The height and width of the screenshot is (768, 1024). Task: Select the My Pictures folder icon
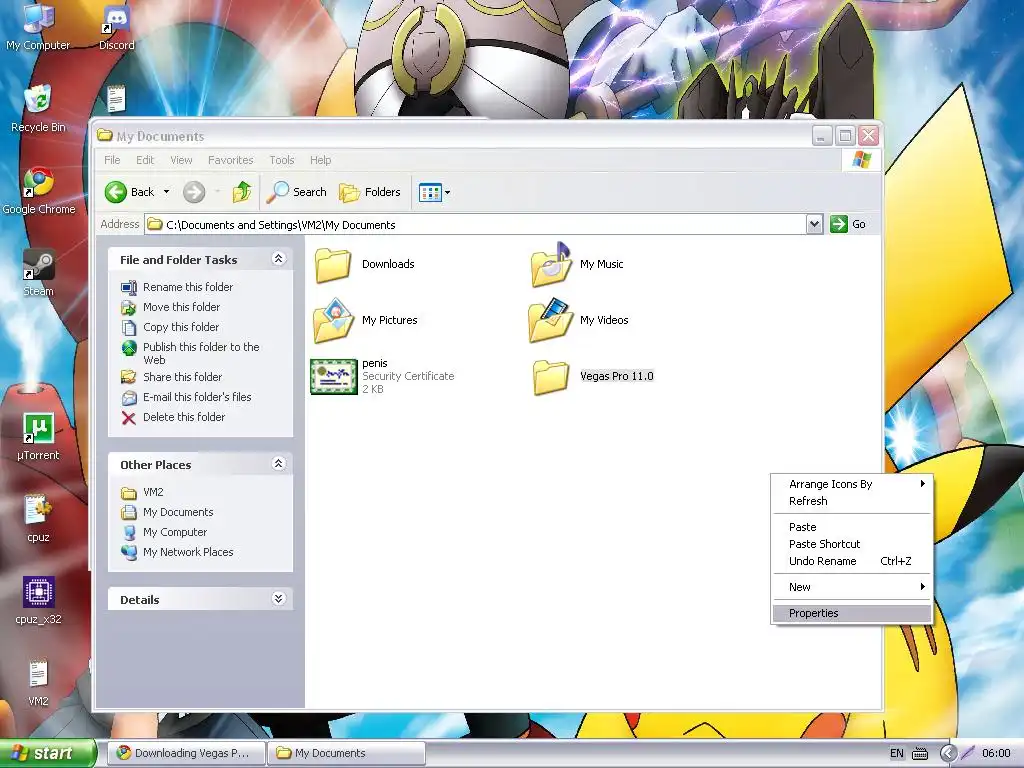point(333,320)
